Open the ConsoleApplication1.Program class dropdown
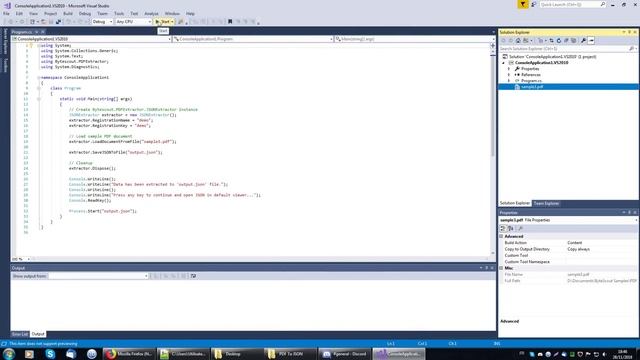 [253, 39]
